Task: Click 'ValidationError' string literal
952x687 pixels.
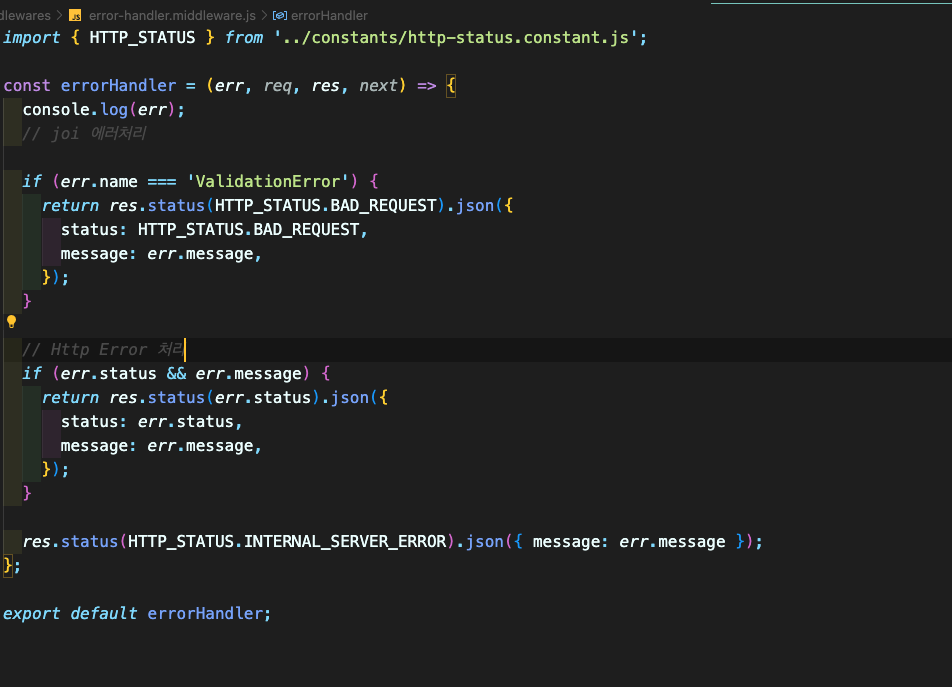Action: 268,181
